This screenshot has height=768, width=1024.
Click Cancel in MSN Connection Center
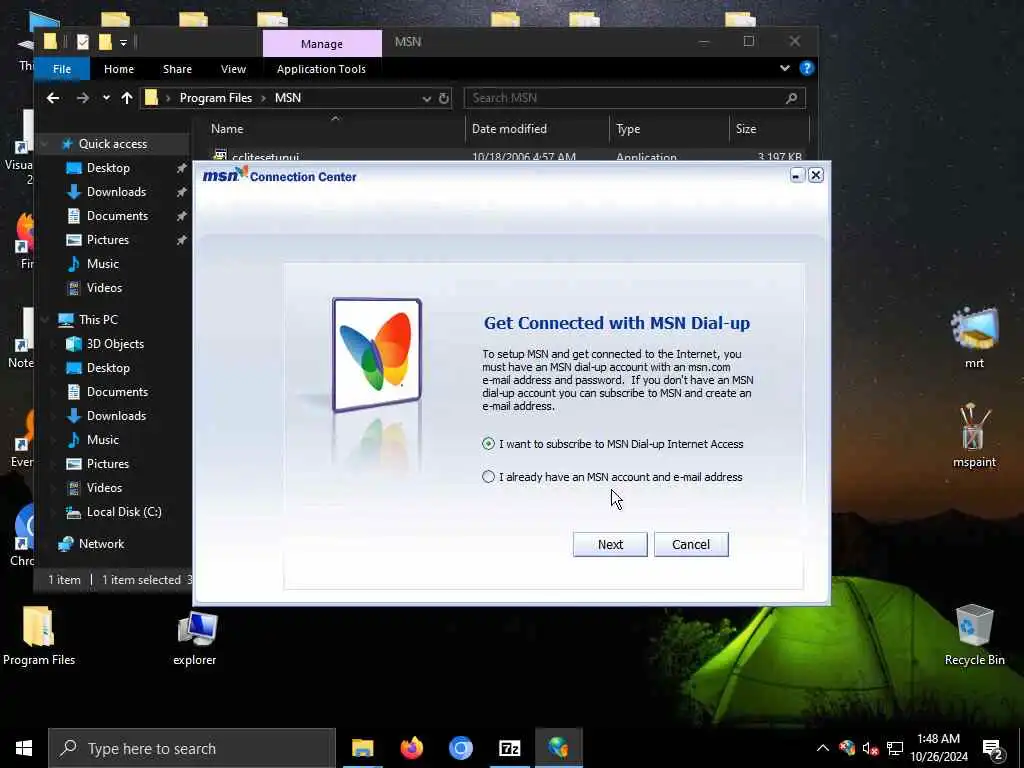click(691, 545)
